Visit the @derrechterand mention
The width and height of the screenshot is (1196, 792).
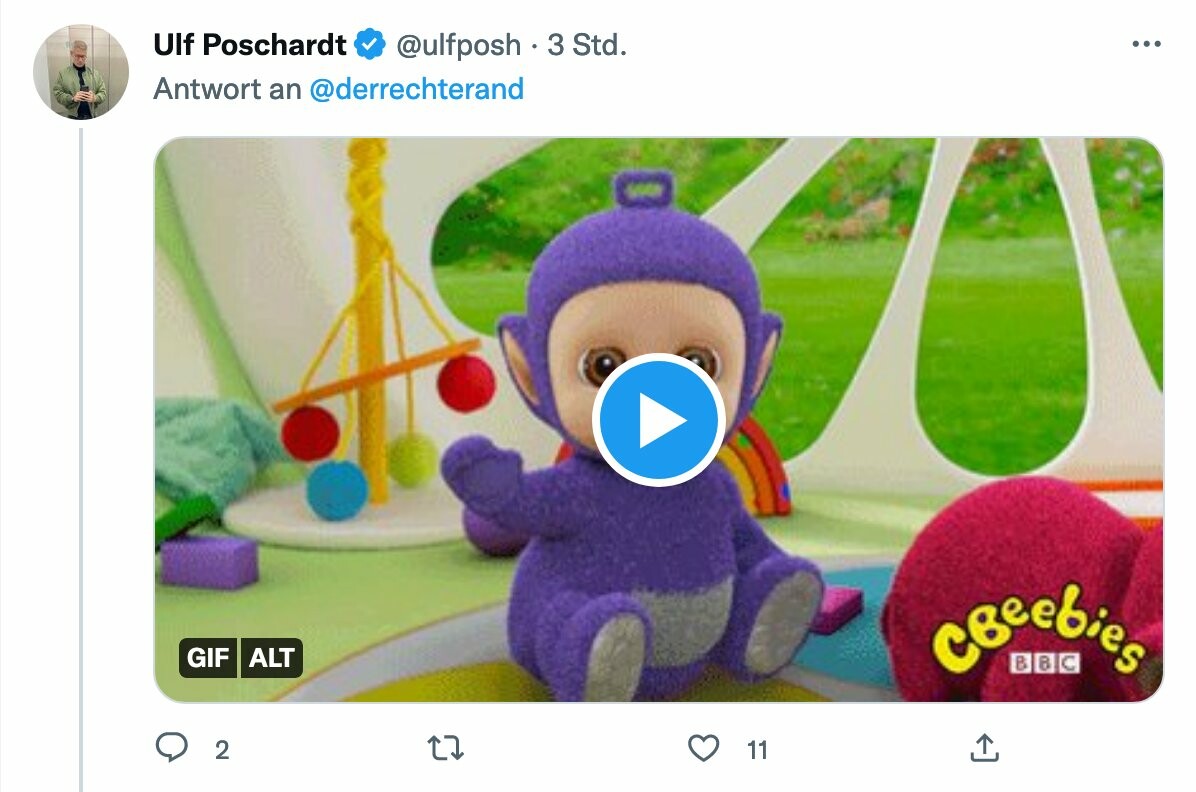416,89
